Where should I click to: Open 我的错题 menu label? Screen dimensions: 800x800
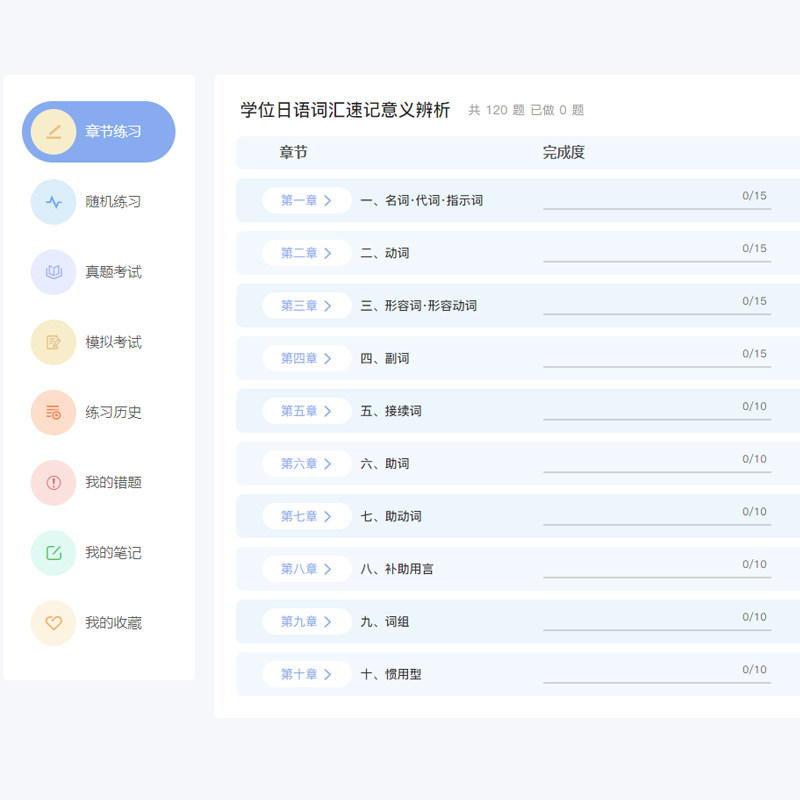coord(113,483)
